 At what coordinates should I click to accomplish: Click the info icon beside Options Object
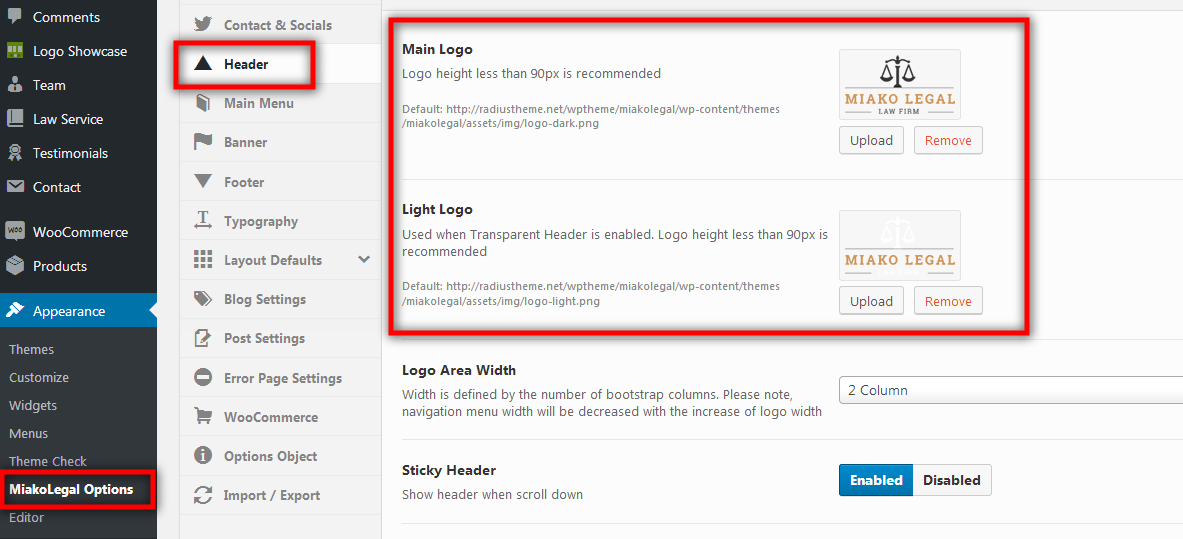pyautogui.click(x=203, y=456)
